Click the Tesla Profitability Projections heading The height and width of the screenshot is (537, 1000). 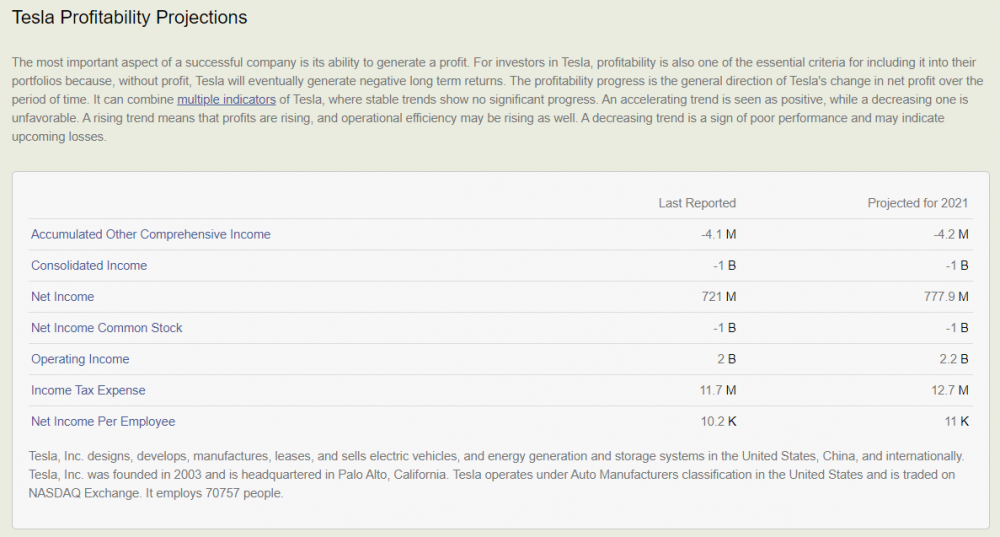tap(129, 18)
